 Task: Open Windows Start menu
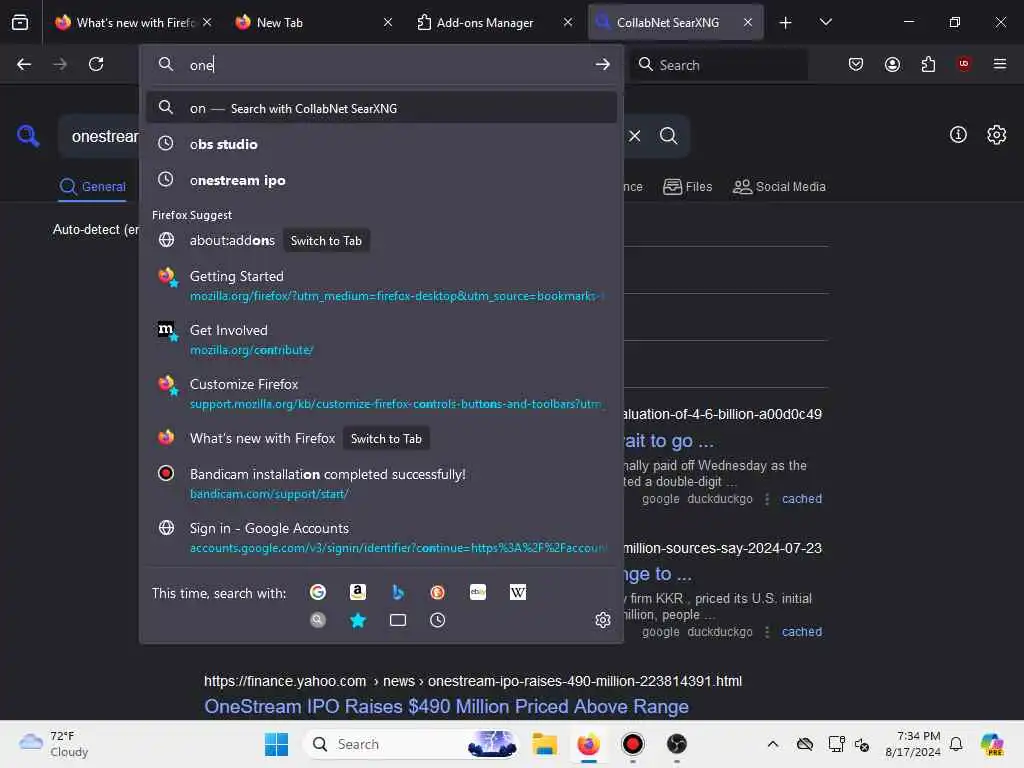click(276, 744)
